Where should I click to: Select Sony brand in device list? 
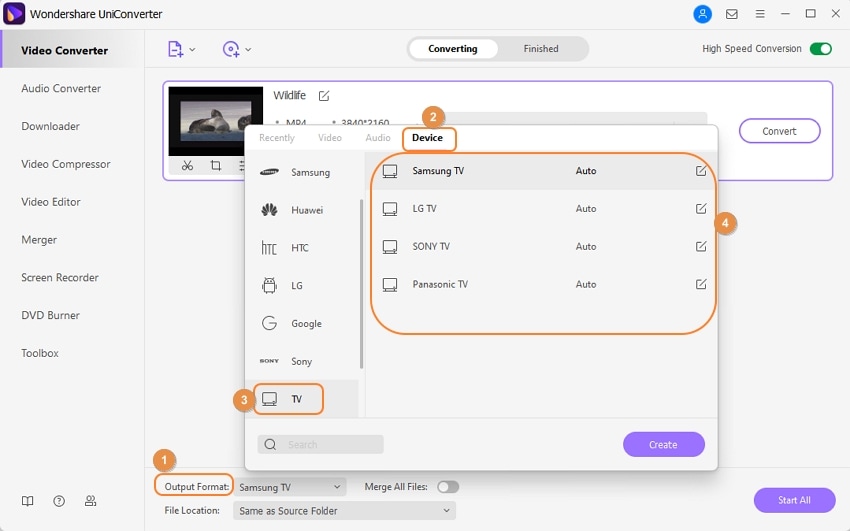click(x=301, y=361)
